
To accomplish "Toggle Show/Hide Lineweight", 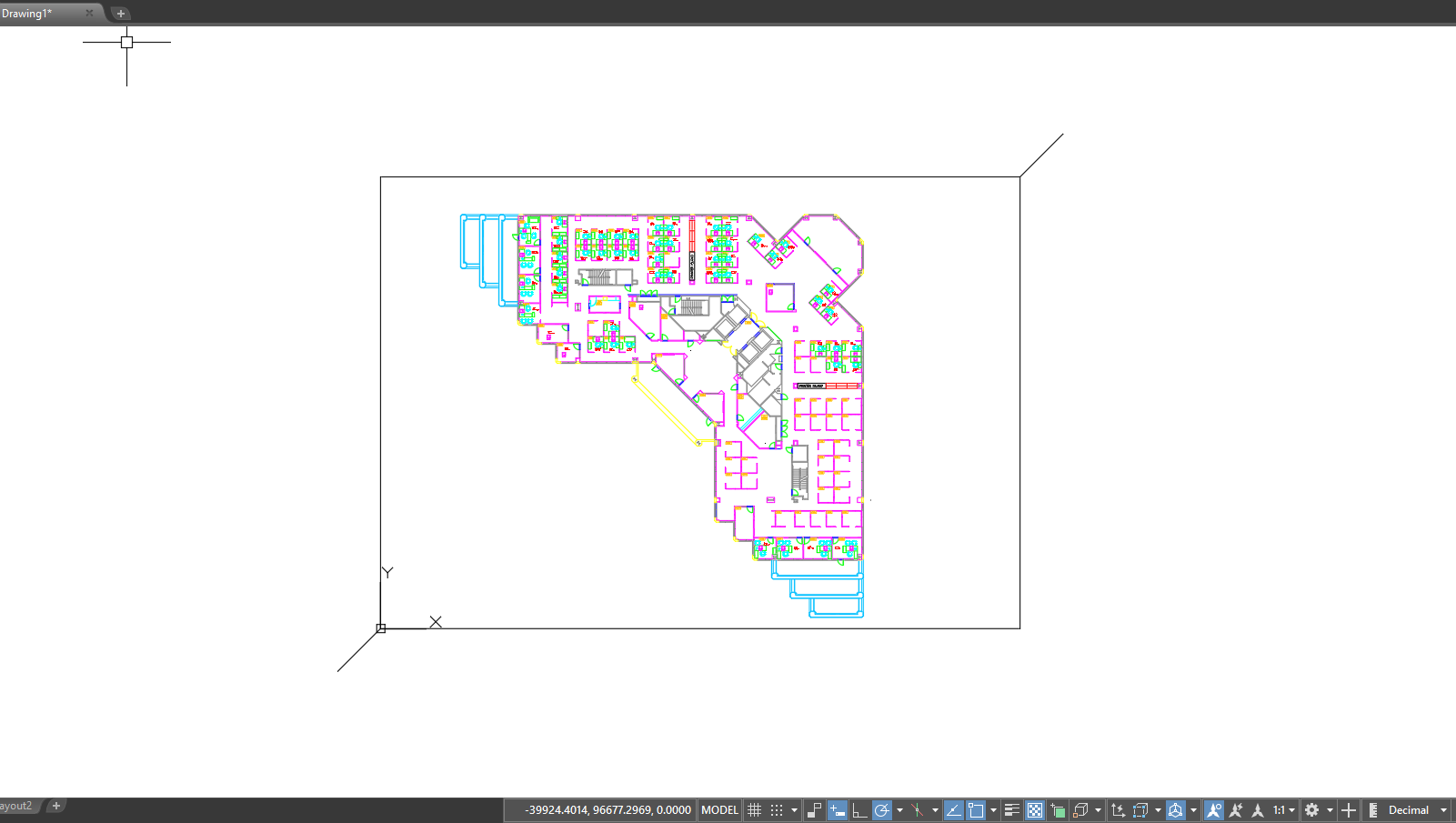I will tap(1010, 809).
